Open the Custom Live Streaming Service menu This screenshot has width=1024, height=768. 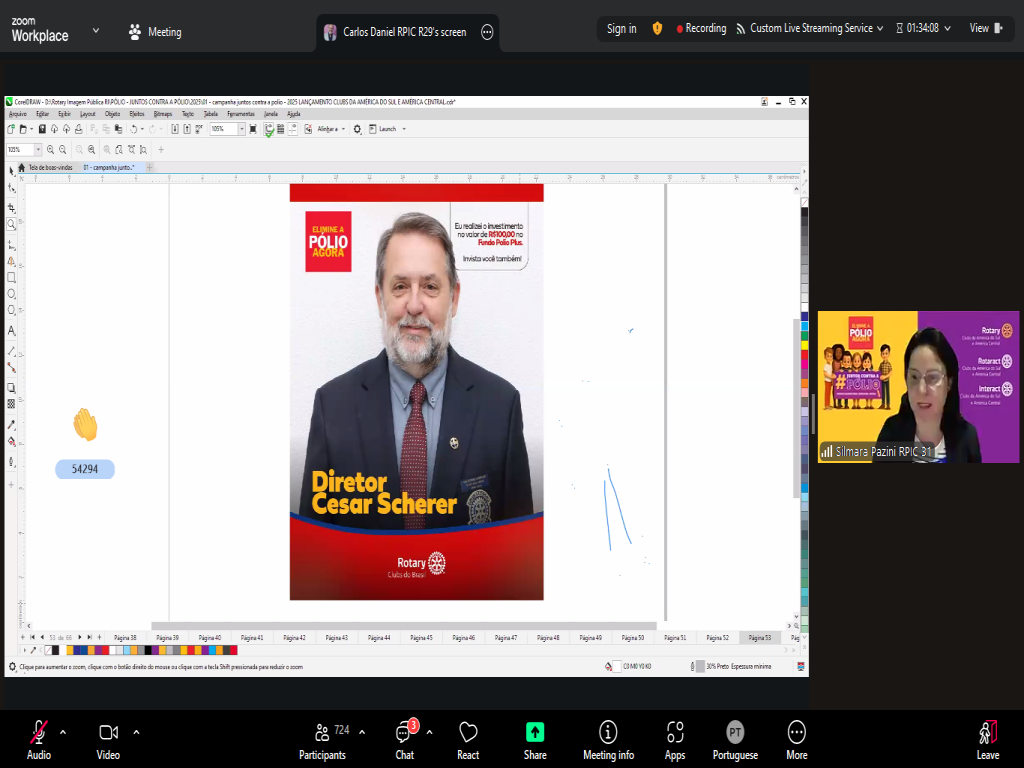click(x=810, y=28)
